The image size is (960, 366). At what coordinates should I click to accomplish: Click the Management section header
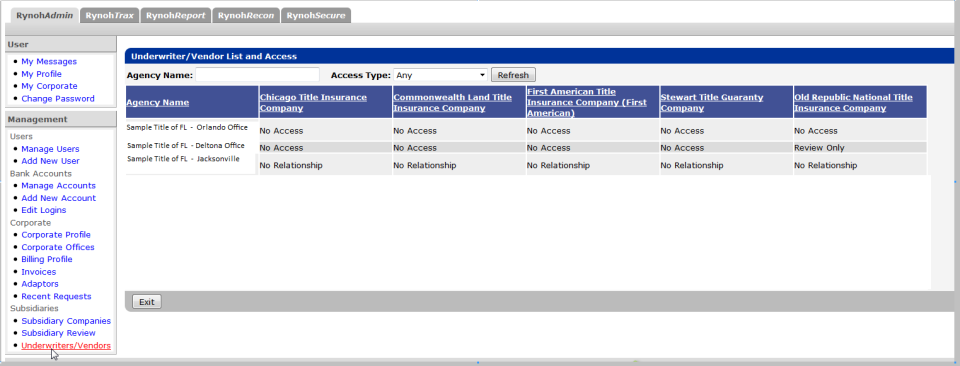pyautogui.click(x=61, y=119)
